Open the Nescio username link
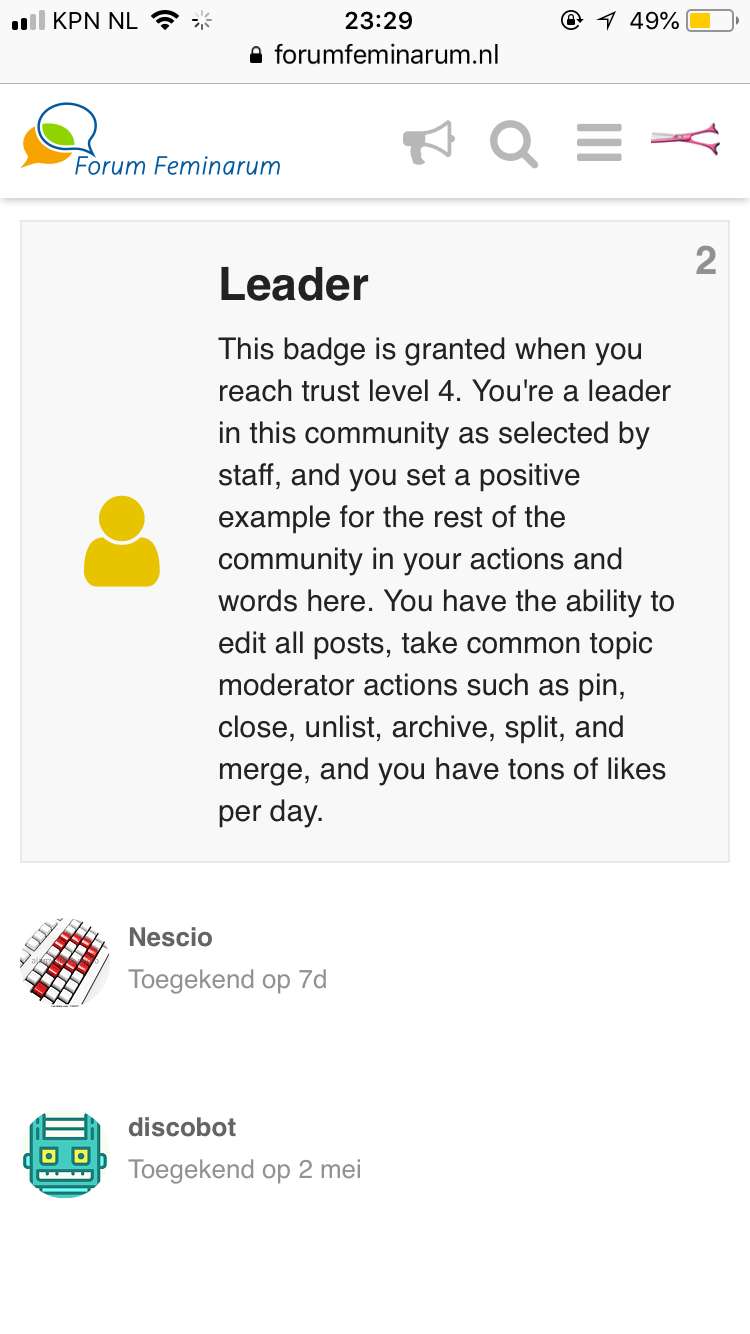This screenshot has height=1334, width=750. click(x=170, y=937)
